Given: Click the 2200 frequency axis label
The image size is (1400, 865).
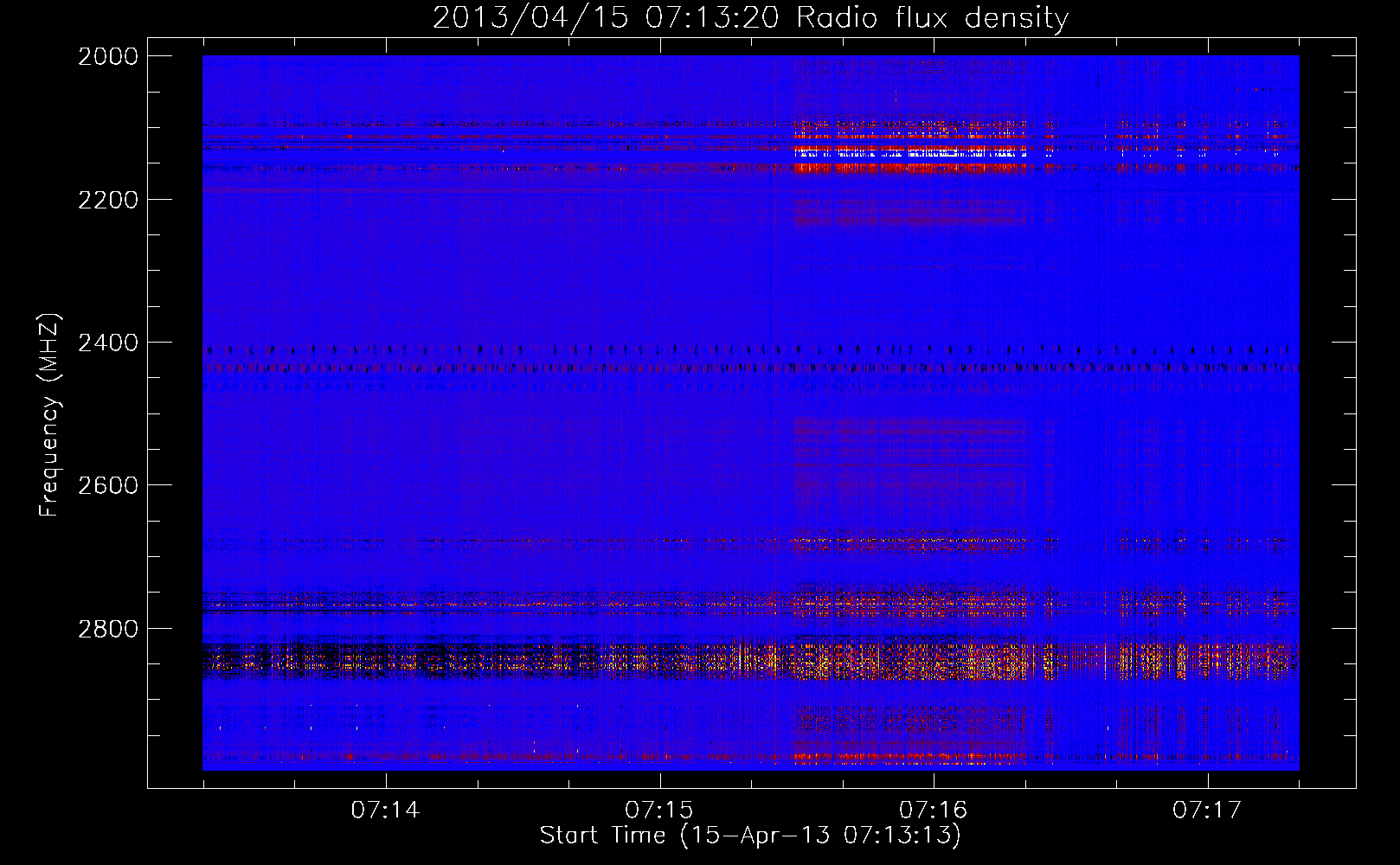Looking at the screenshot, I should (108, 200).
